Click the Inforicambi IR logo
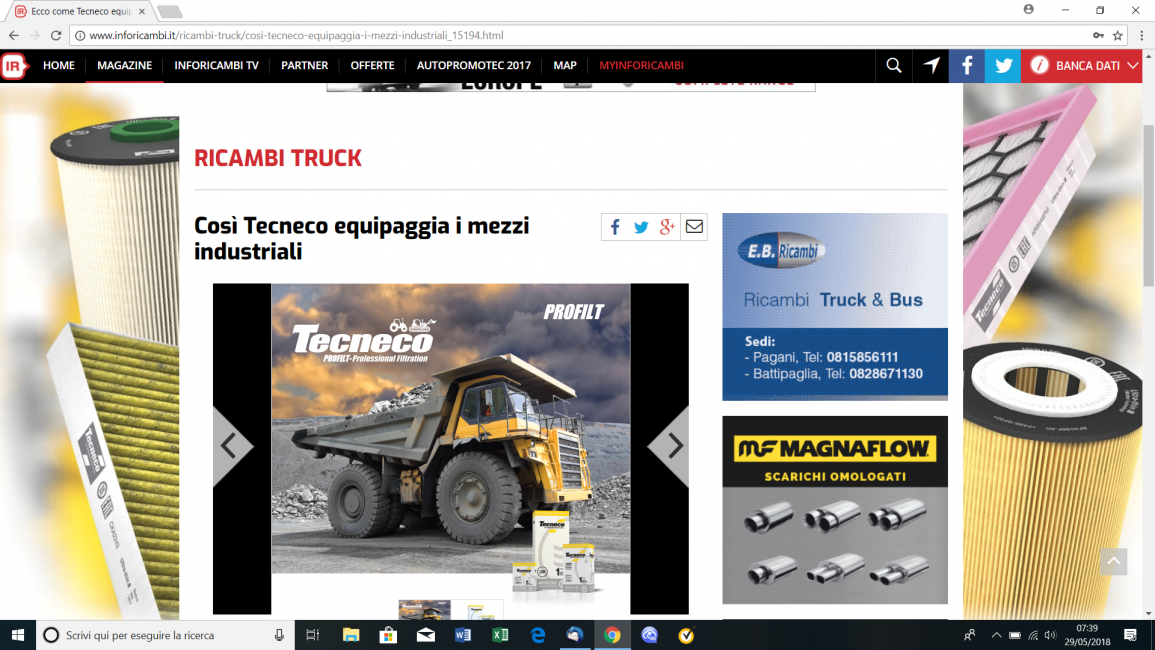This screenshot has height=650, width=1155. tap(14, 66)
